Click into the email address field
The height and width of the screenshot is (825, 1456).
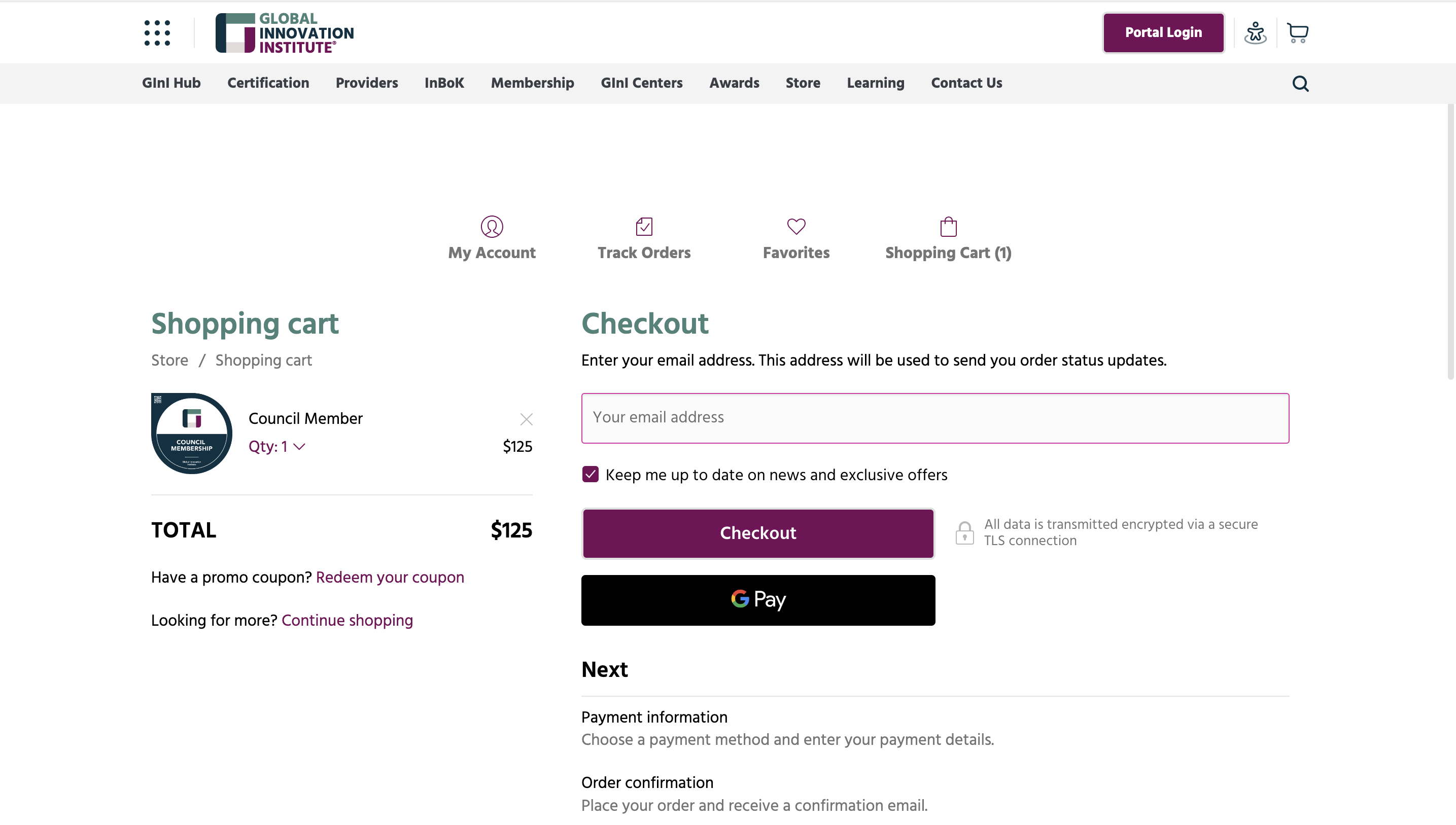(x=934, y=418)
